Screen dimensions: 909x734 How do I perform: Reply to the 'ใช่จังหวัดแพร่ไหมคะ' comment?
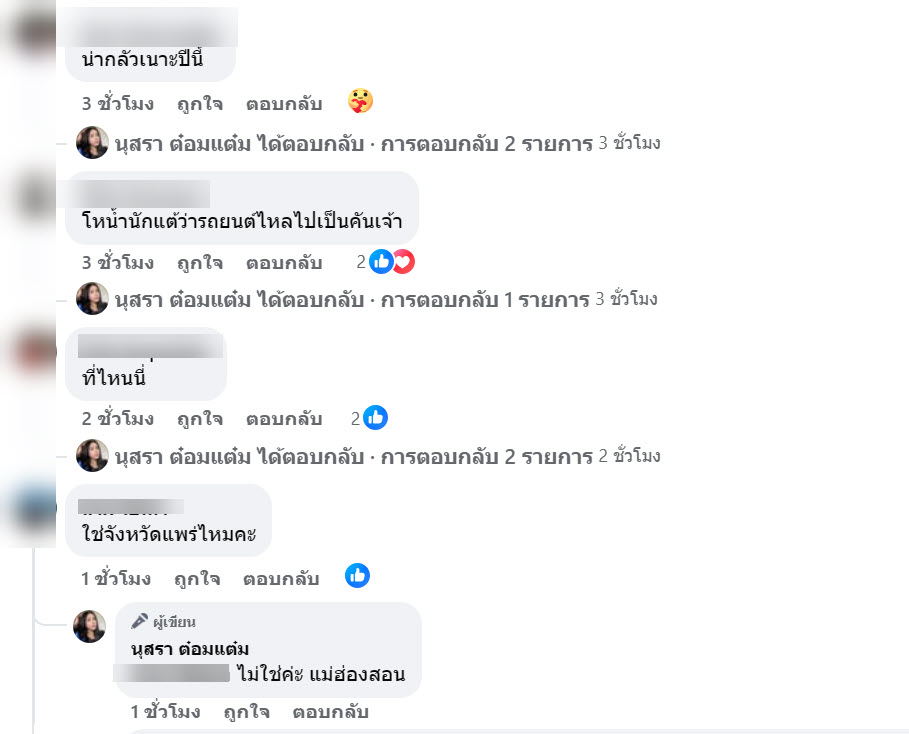click(x=281, y=579)
